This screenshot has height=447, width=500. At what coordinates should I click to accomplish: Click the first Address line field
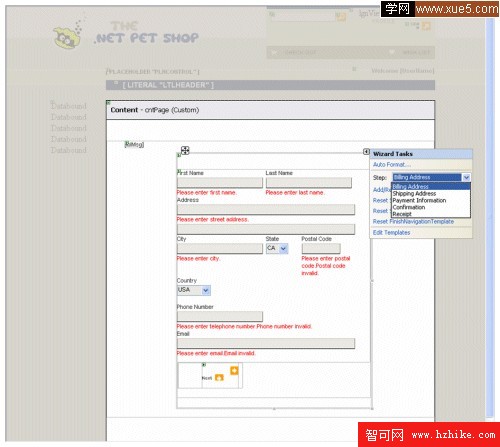point(266,209)
